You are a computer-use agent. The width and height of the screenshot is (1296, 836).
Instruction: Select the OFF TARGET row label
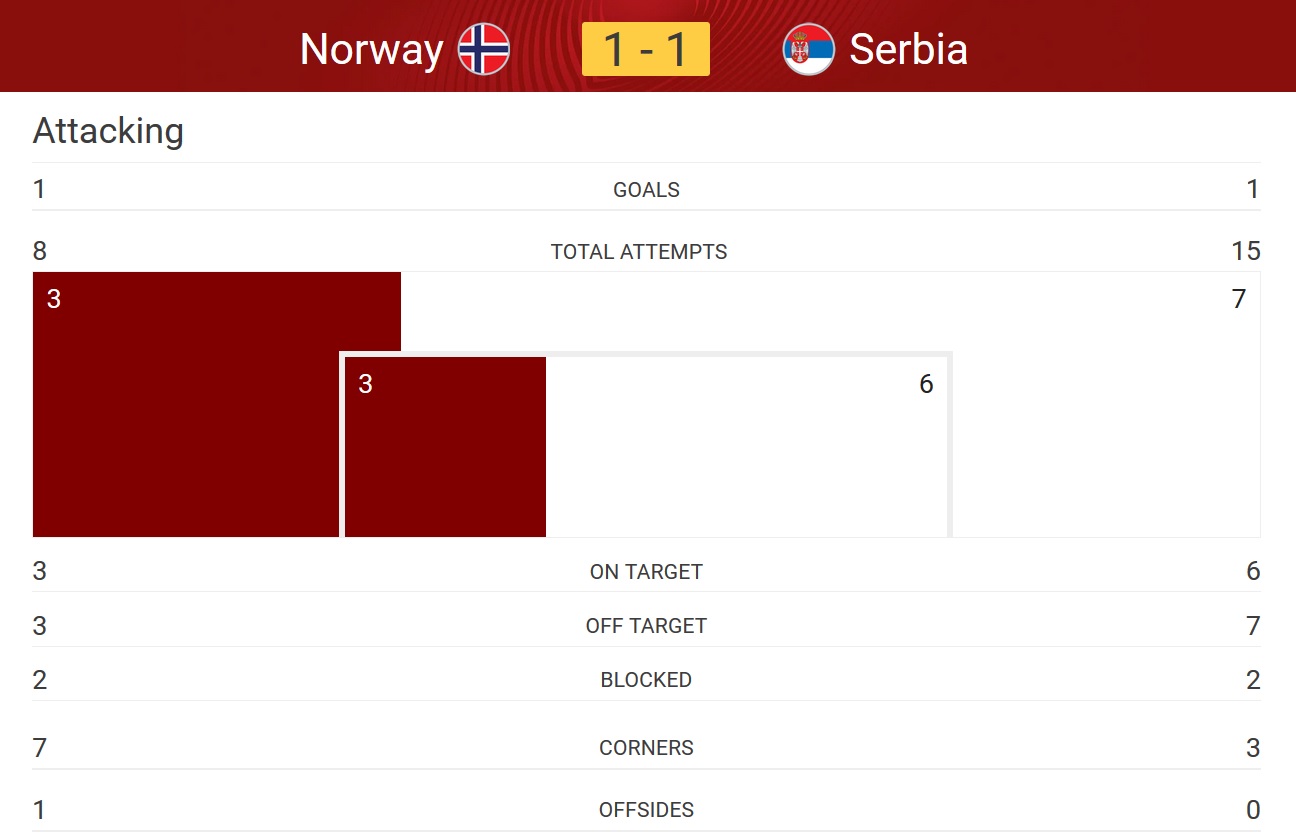click(x=646, y=626)
